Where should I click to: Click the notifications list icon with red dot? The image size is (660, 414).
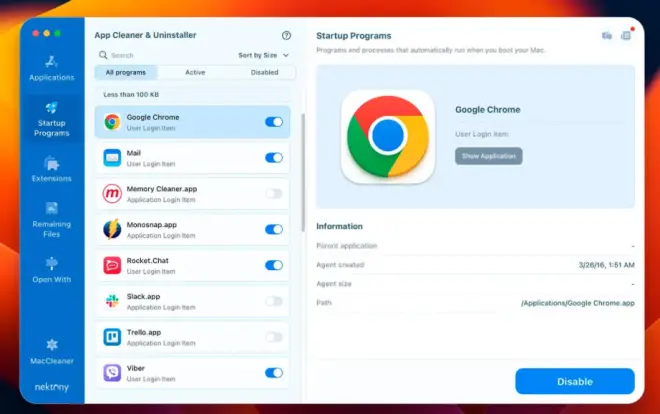(626, 35)
